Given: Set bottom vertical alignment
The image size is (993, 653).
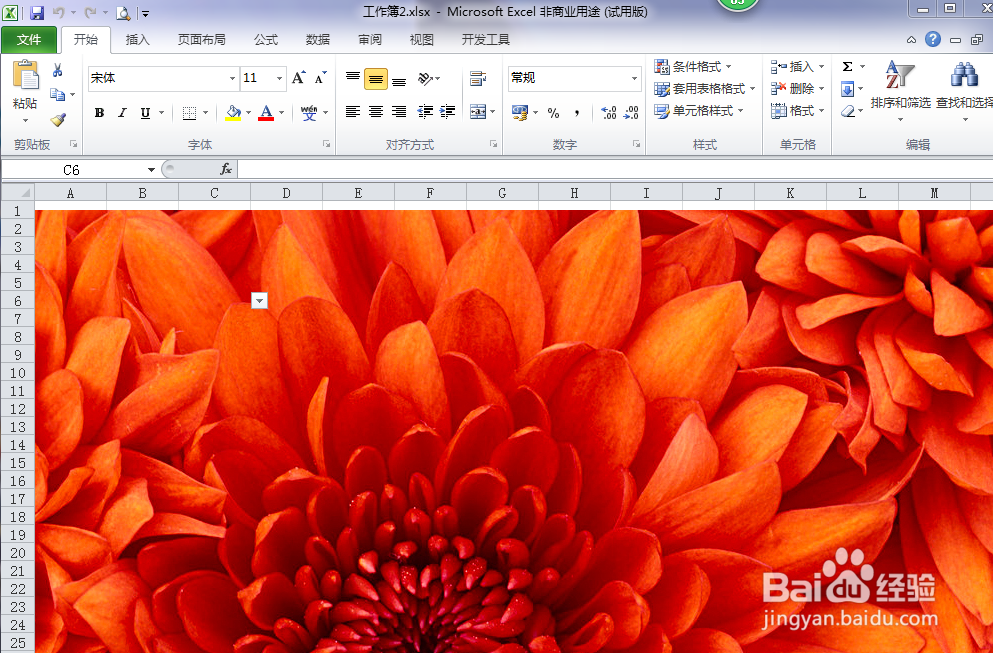Looking at the screenshot, I should coord(398,80).
